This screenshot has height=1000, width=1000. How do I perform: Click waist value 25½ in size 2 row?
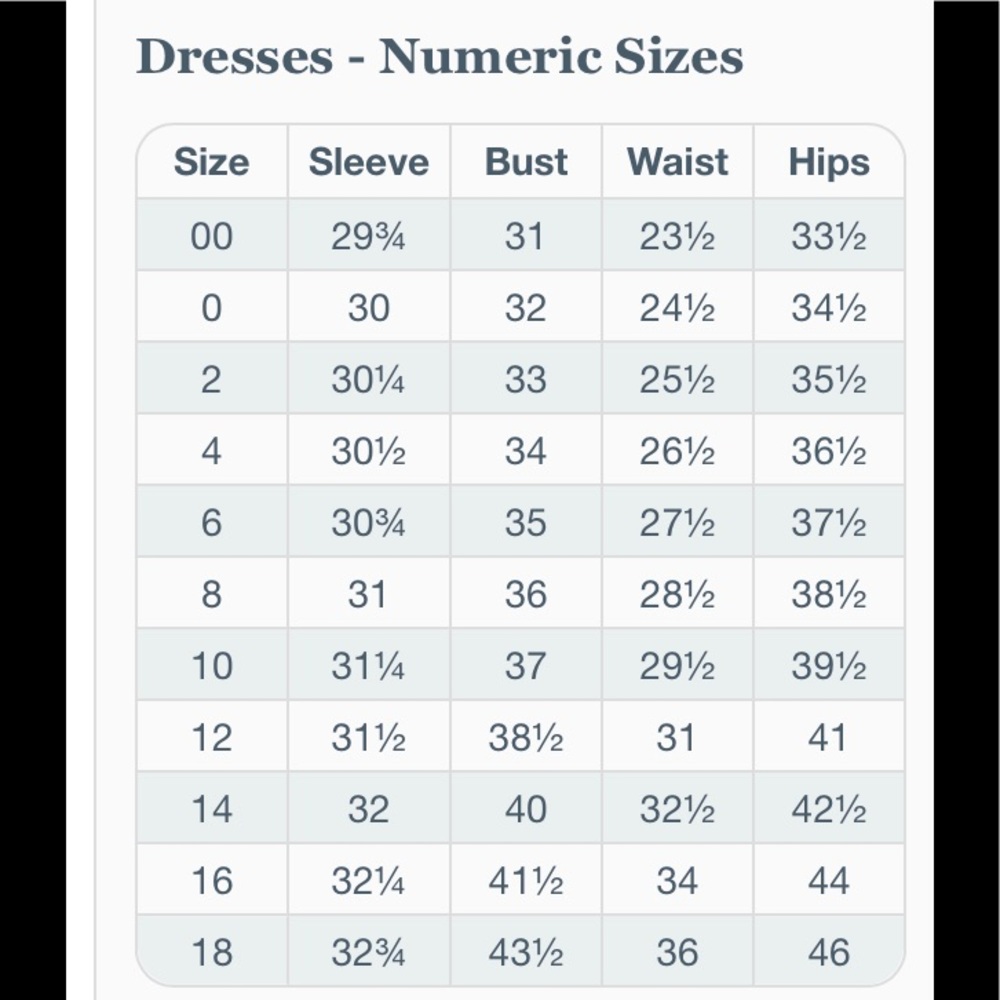pyautogui.click(x=677, y=380)
